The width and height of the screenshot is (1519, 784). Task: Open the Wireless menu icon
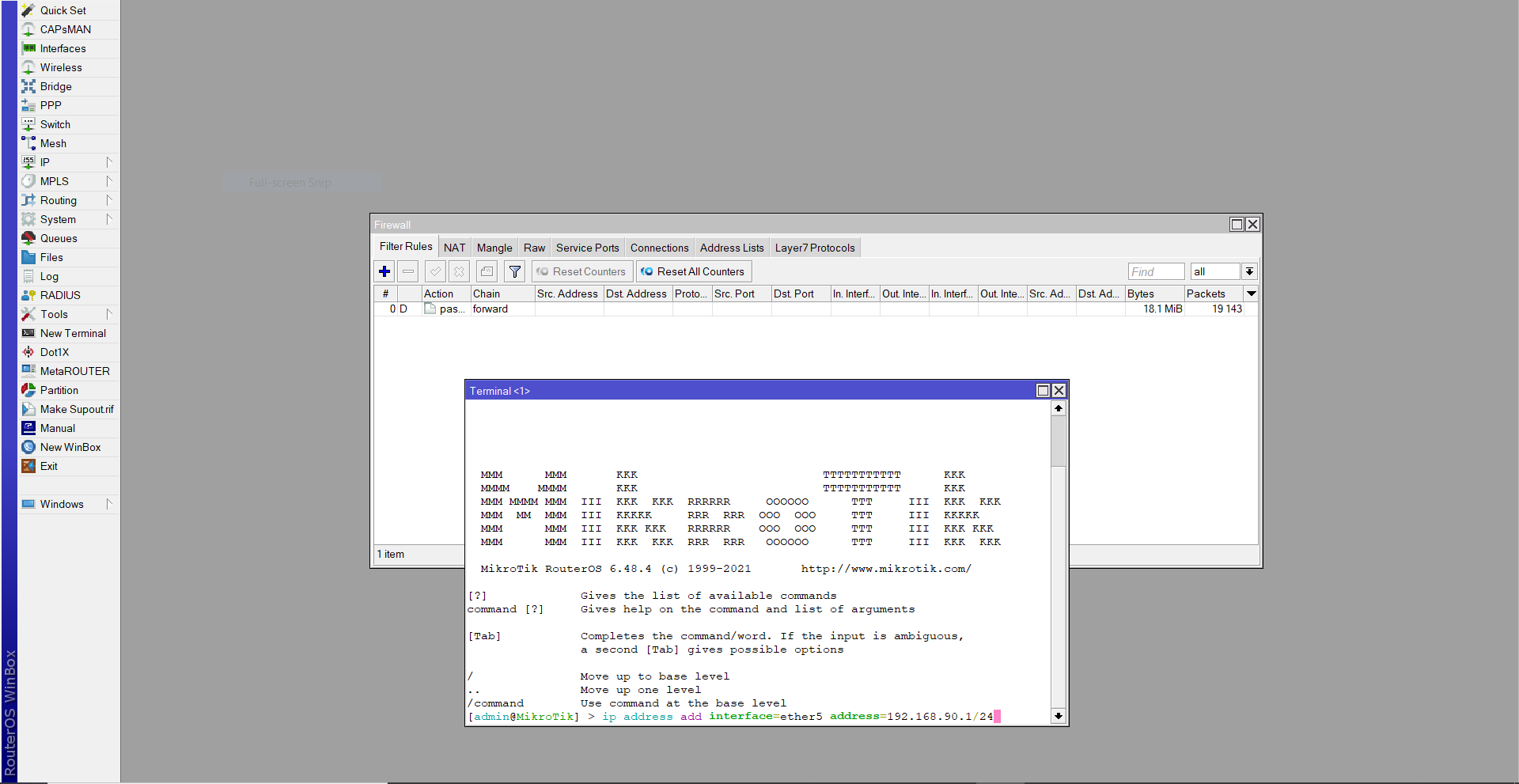coord(28,67)
